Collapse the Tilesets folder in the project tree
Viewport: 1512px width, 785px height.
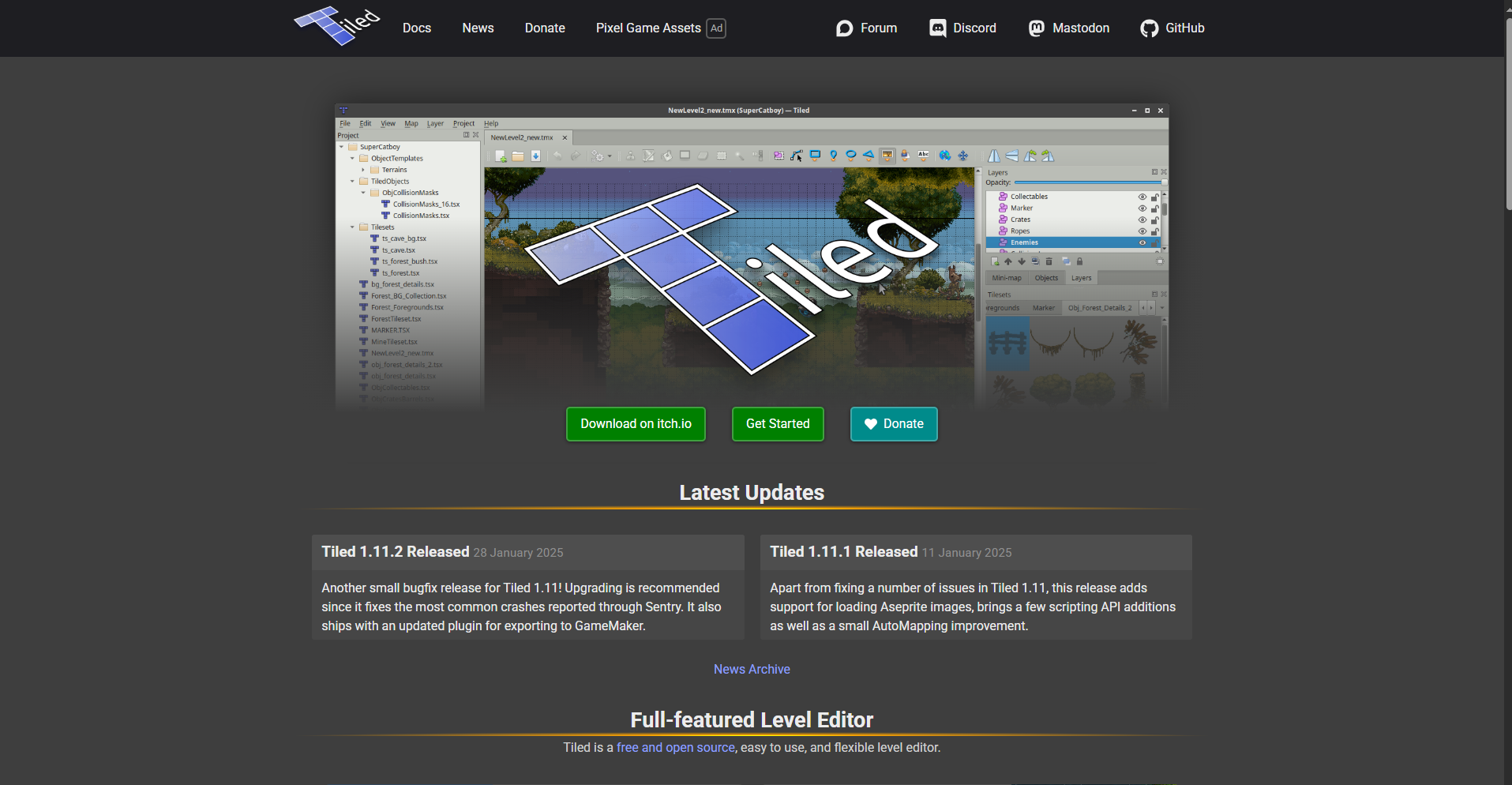click(x=353, y=227)
